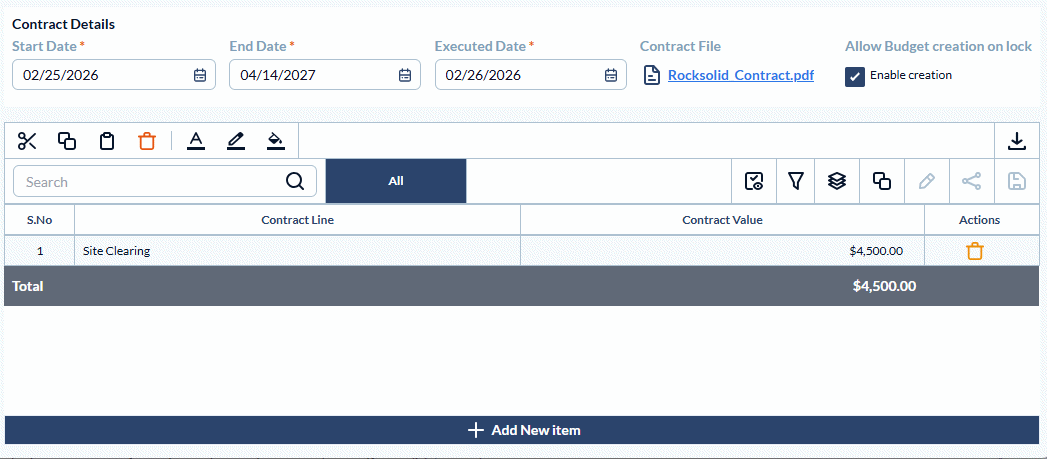Screen dimensions: 1047x459
Task: Click the share icon
Action: click(x=972, y=181)
